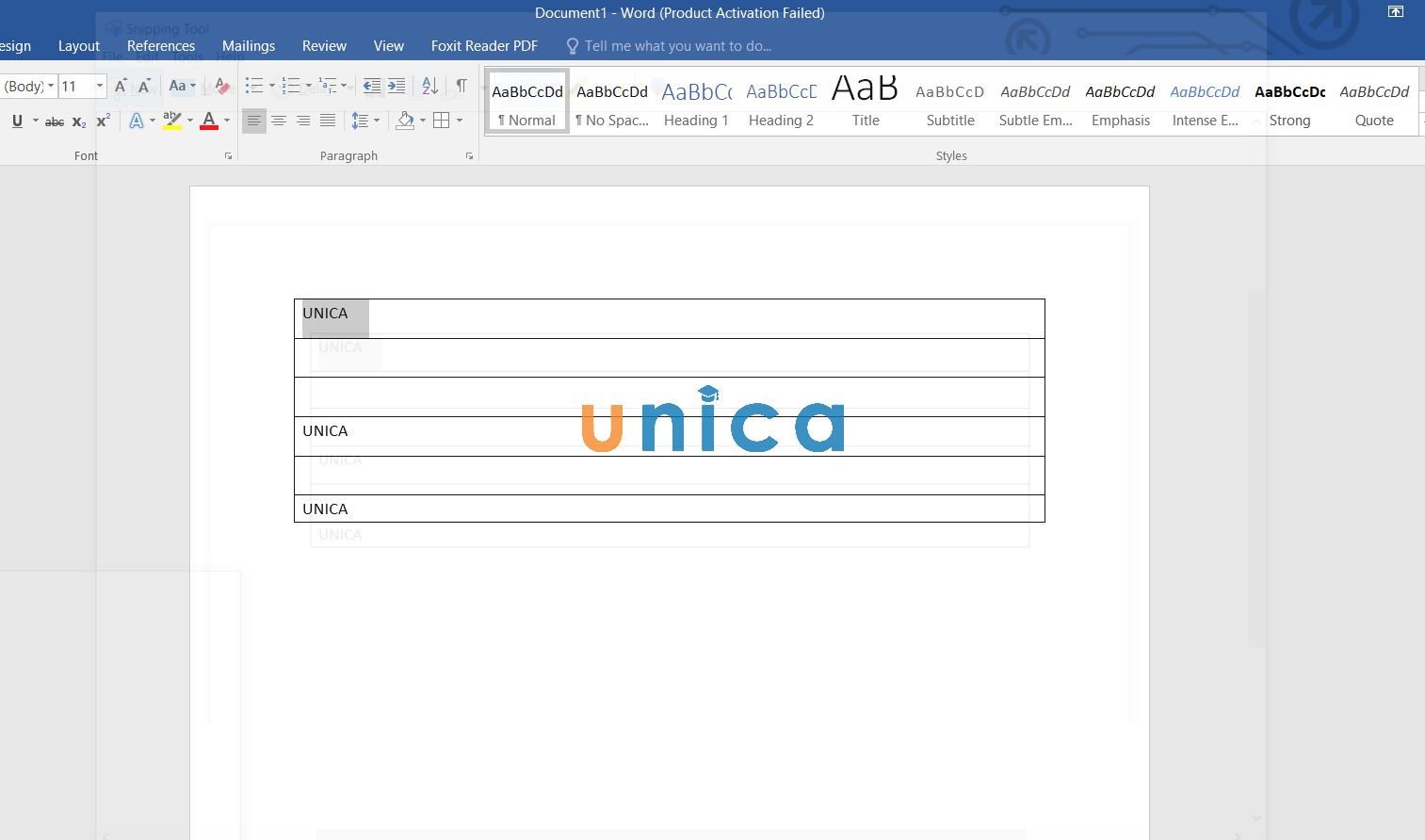Switch to the Mailings tab
Viewport: 1425px width, 840px height.
pyautogui.click(x=249, y=46)
